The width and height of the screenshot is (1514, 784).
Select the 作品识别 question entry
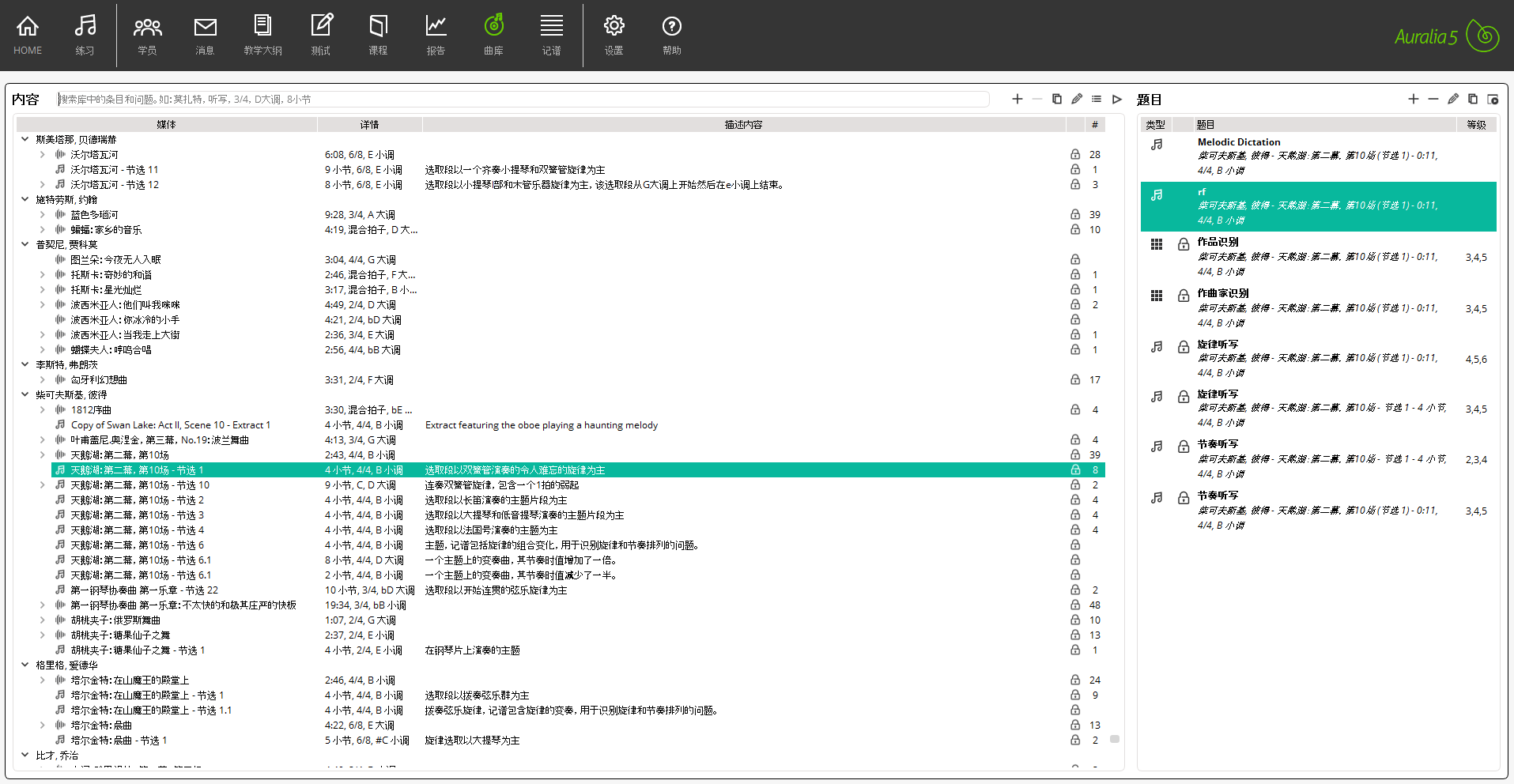pos(1319,257)
